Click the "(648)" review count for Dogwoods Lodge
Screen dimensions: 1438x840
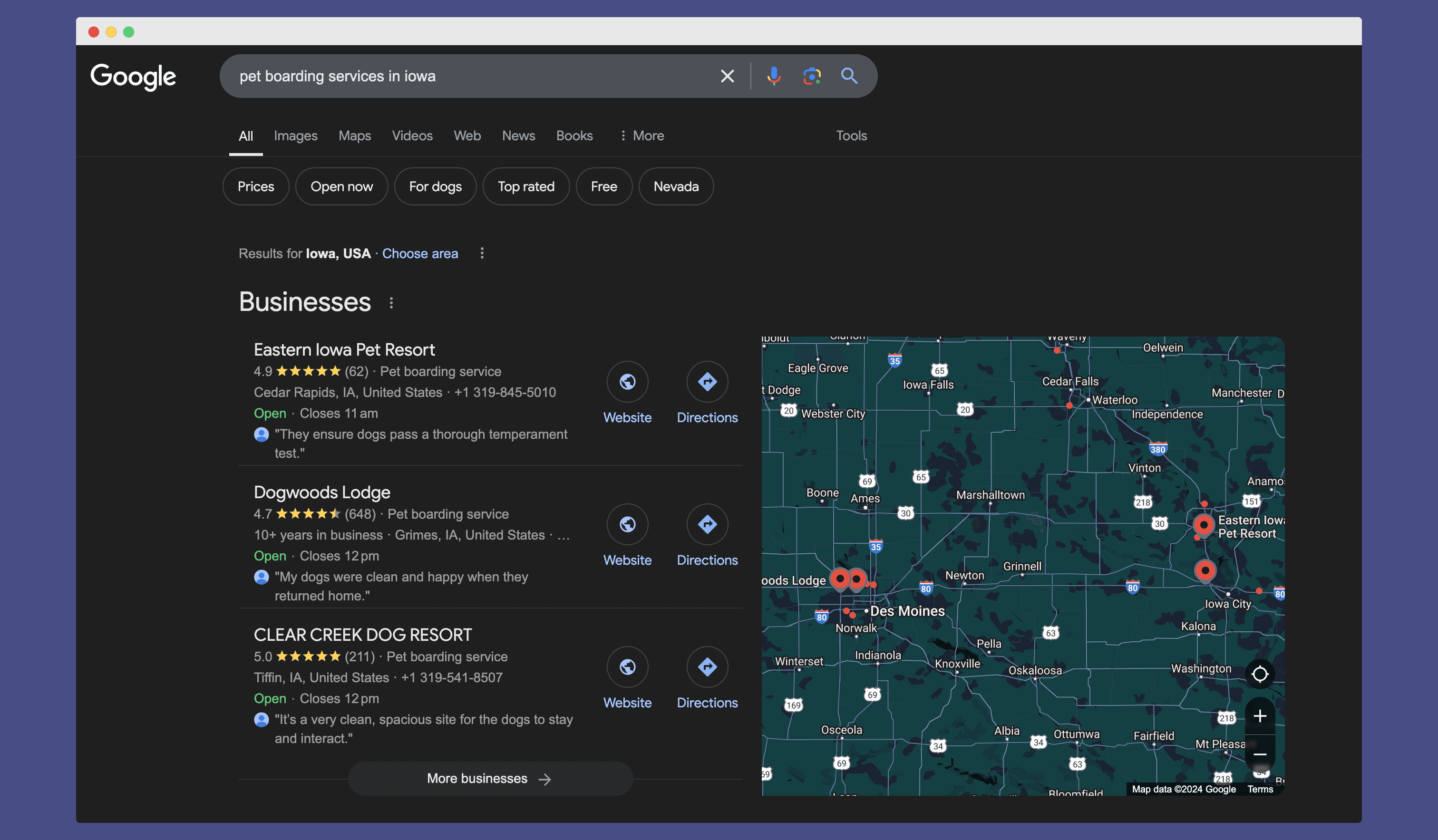(x=360, y=514)
